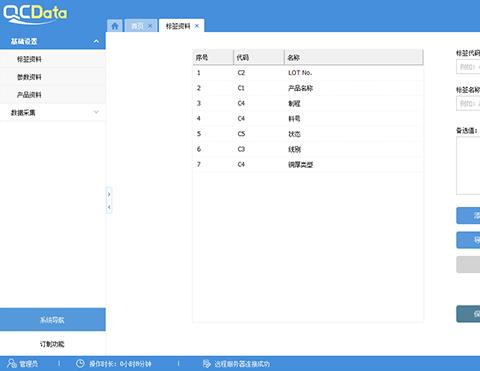Select the 铜厚类型 row
480x371 pixels.
[308, 165]
